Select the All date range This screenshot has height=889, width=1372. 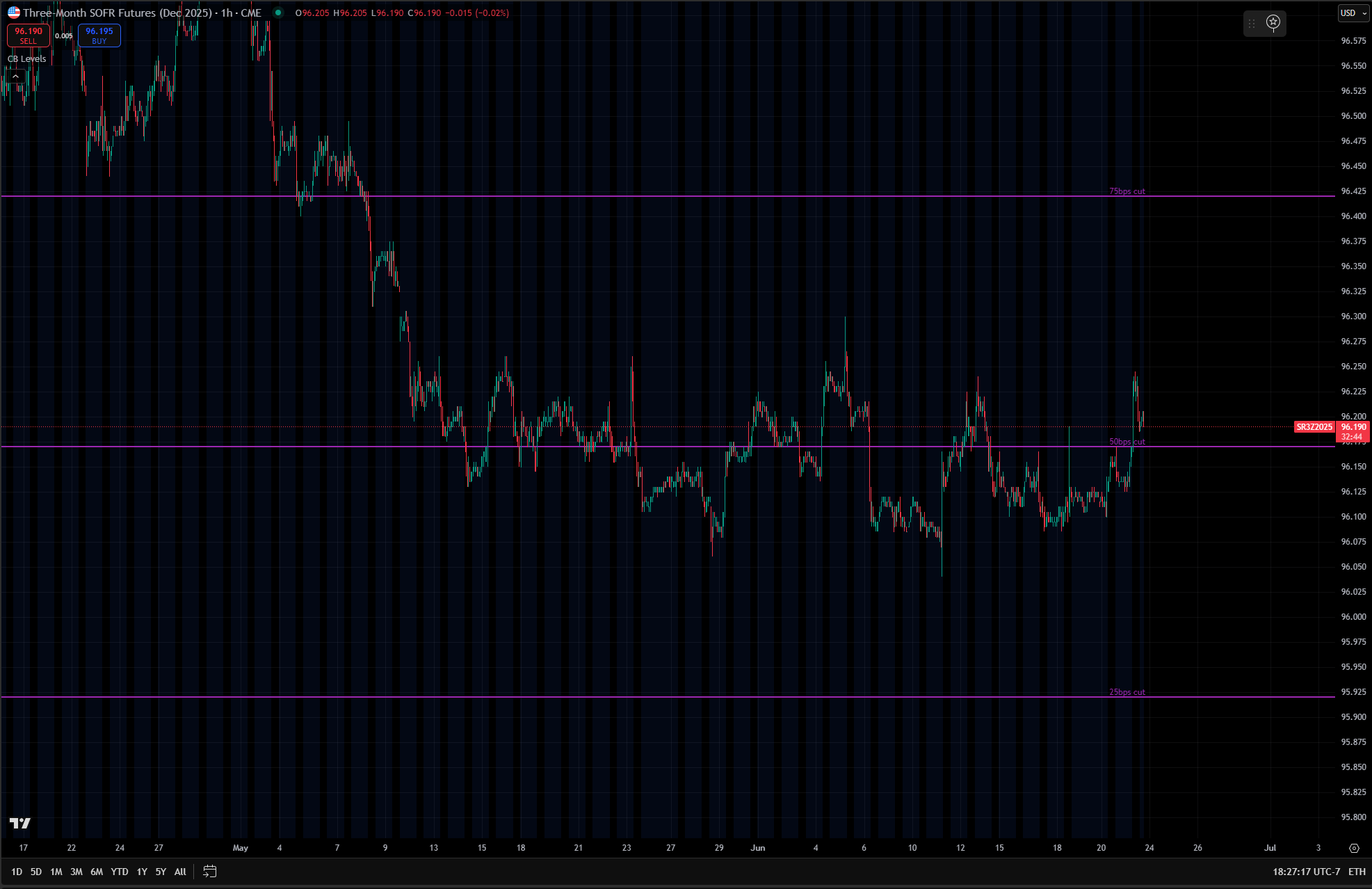tap(180, 872)
